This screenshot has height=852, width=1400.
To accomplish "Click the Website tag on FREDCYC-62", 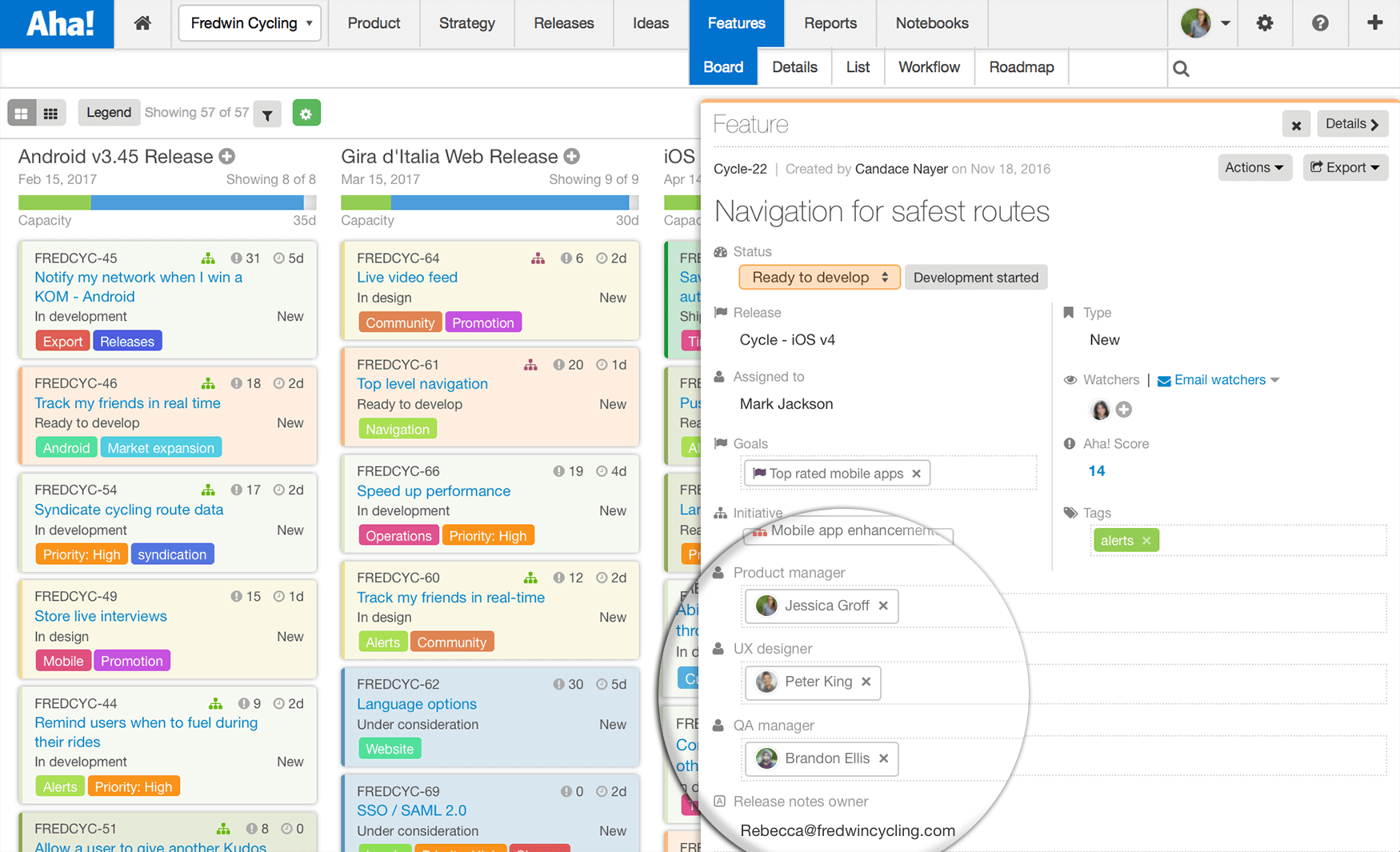I will tap(390, 750).
